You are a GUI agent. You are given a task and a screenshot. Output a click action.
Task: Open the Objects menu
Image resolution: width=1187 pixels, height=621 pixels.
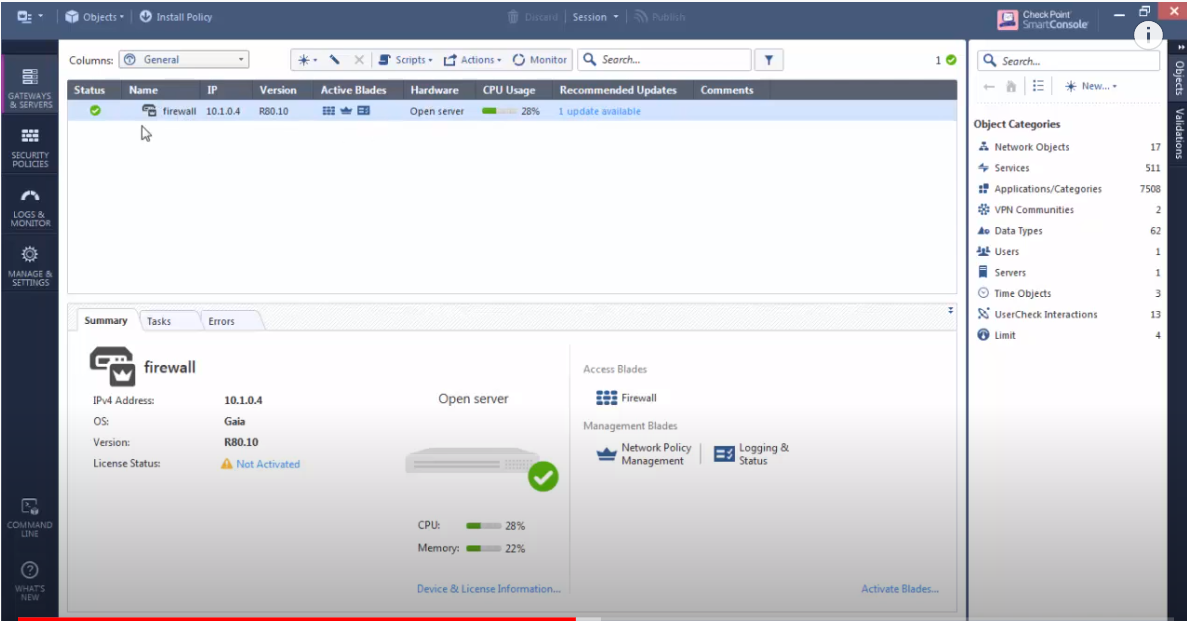[x=95, y=17]
